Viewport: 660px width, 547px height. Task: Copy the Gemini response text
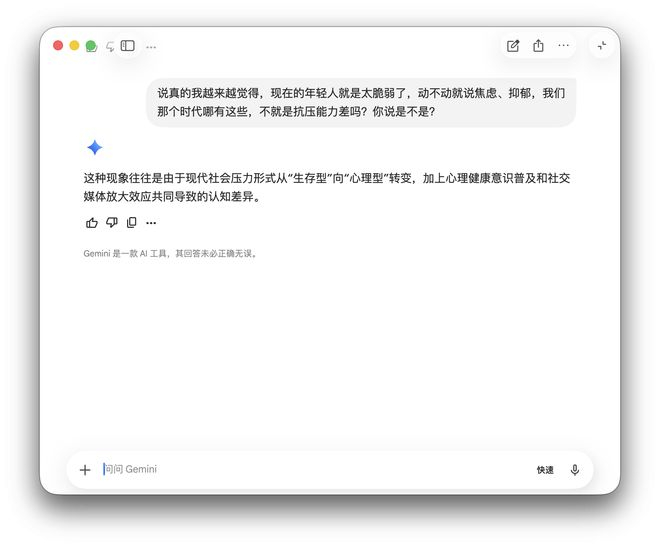coord(131,223)
